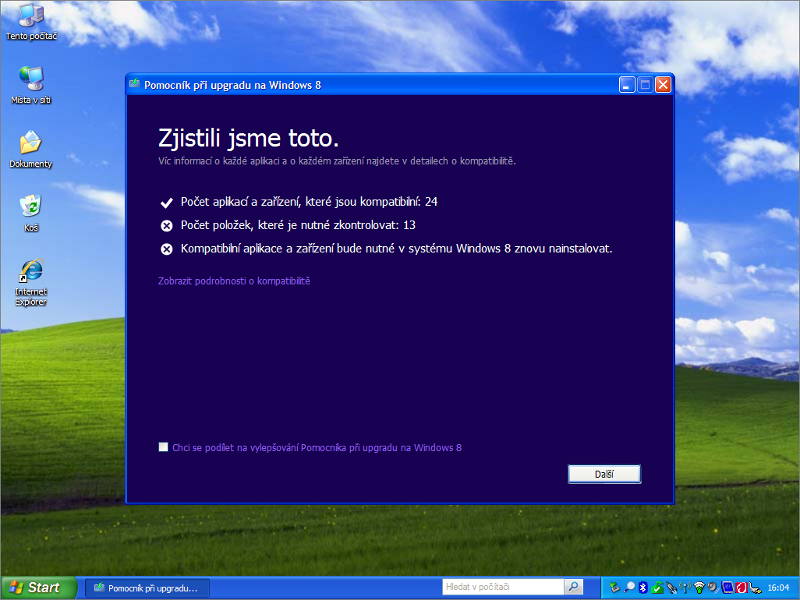Click the speaker volume tray icon
The width and height of the screenshot is (800, 600).
713,588
